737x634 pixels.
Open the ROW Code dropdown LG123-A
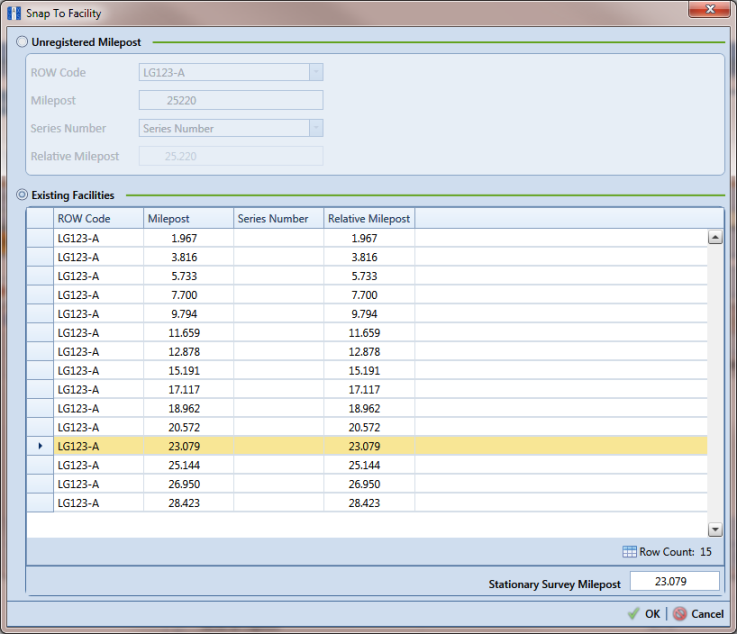coord(316,72)
